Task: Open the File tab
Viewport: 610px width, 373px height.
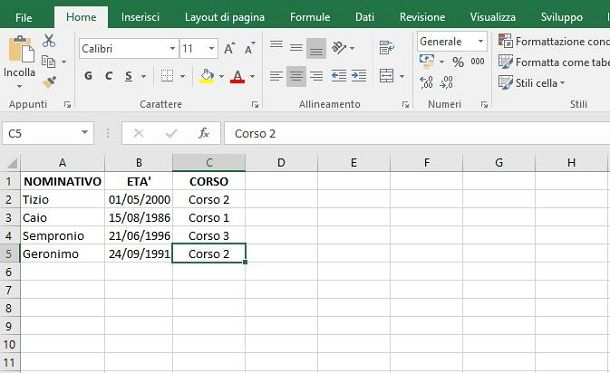Action: (23, 18)
